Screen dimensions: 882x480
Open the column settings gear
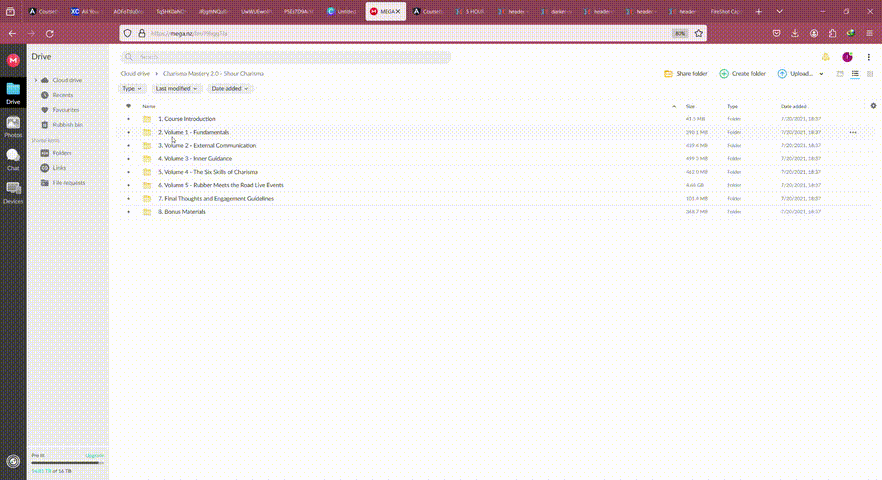pos(873,106)
